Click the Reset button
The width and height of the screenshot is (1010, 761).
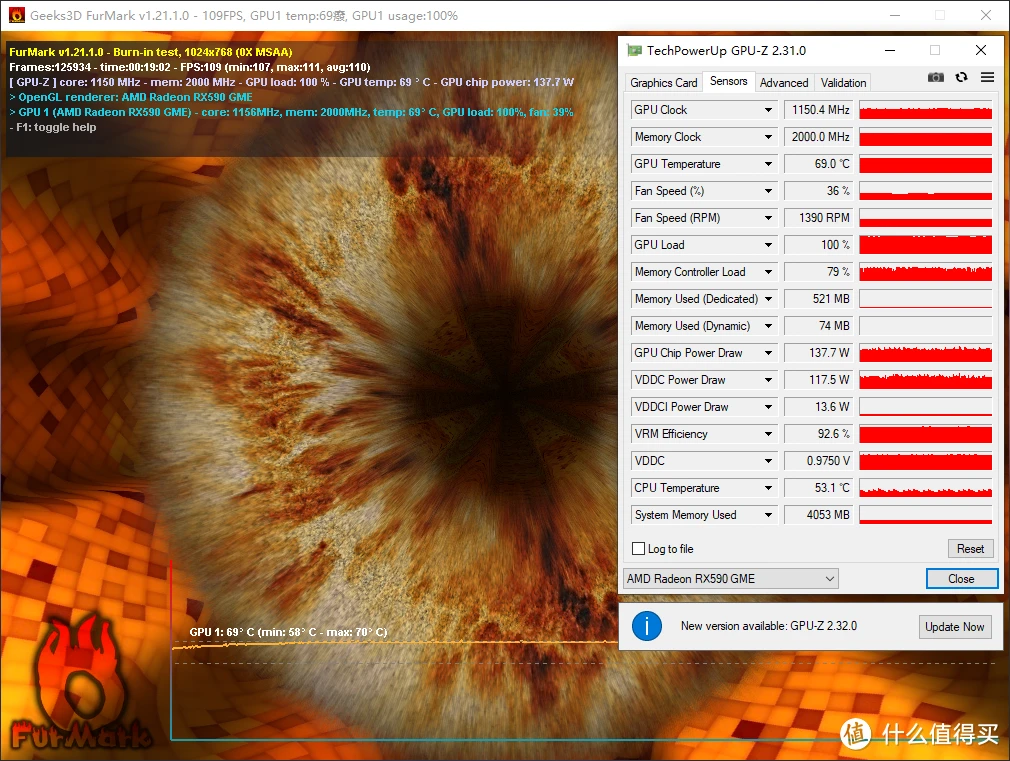point(970,548)
